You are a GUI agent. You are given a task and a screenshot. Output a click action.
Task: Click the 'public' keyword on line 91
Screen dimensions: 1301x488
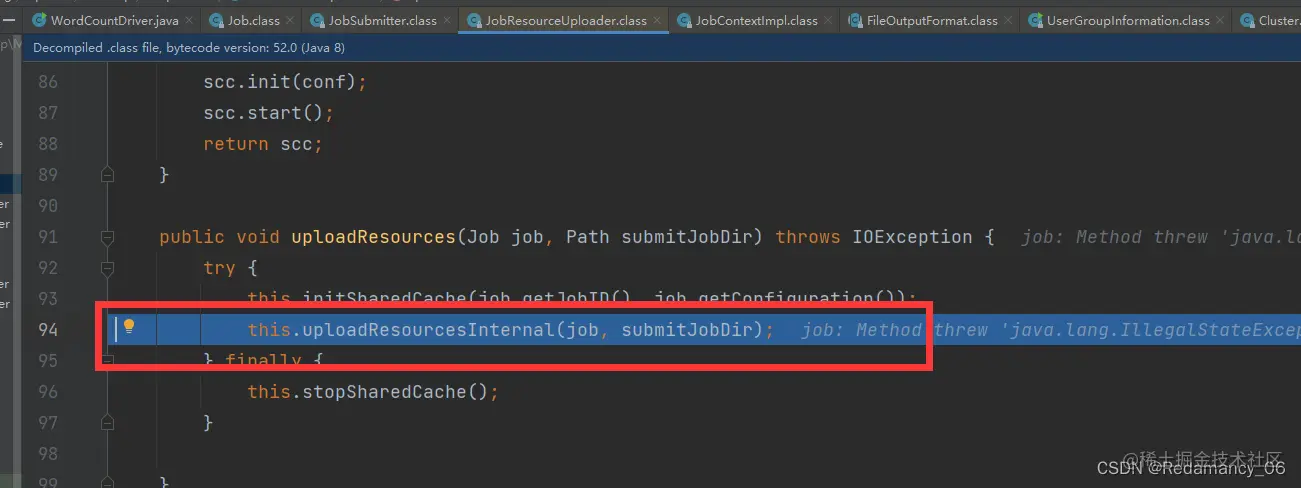click(x=192, y=237)
